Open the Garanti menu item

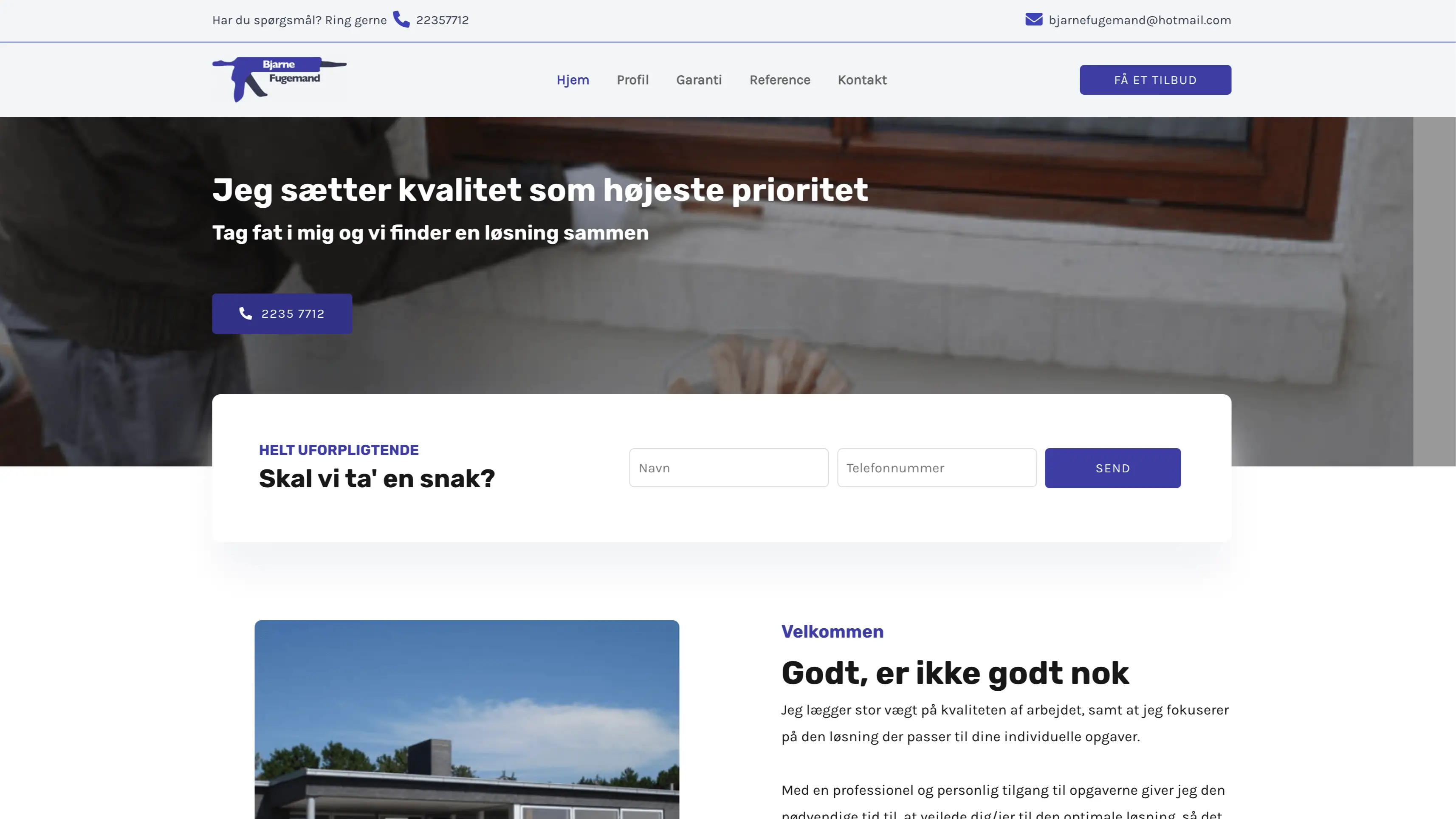699,80
